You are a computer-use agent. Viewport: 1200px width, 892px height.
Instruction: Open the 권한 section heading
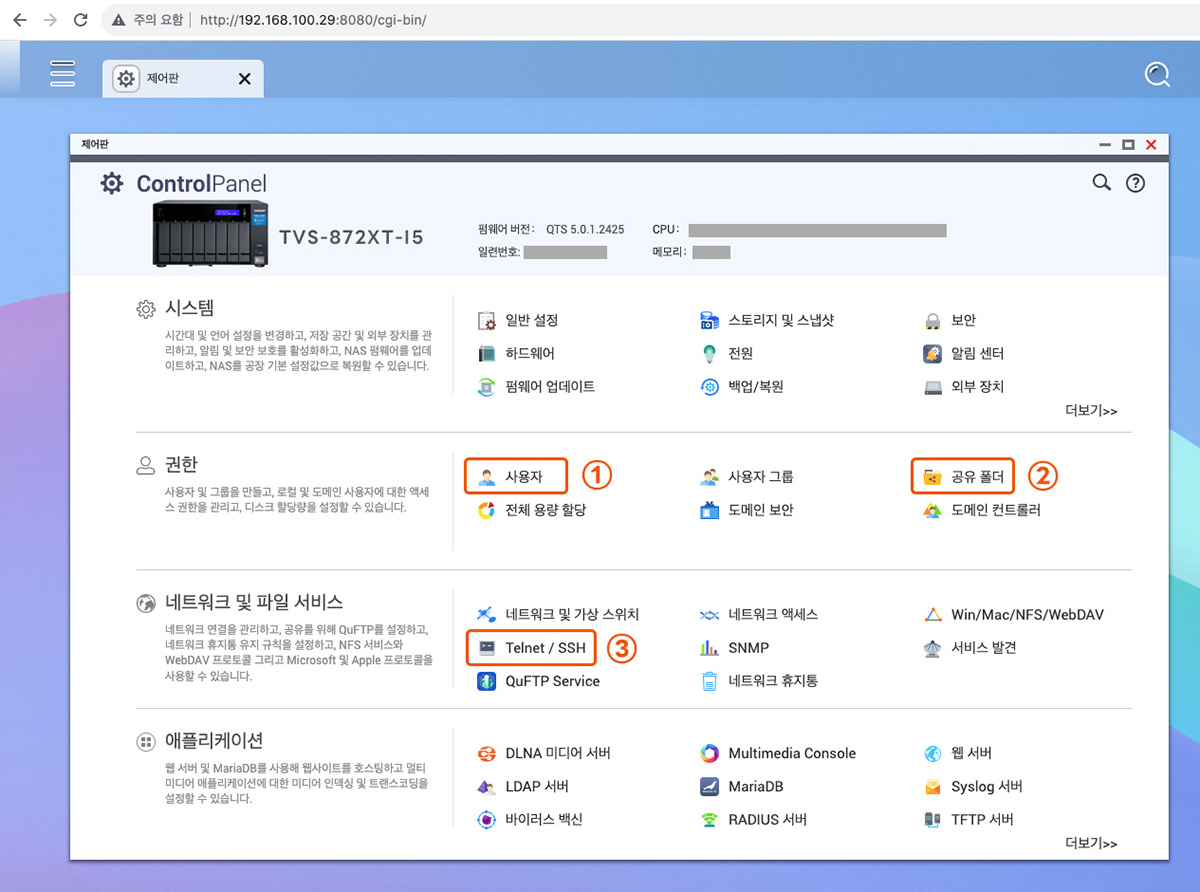click(x=181, y=464)
